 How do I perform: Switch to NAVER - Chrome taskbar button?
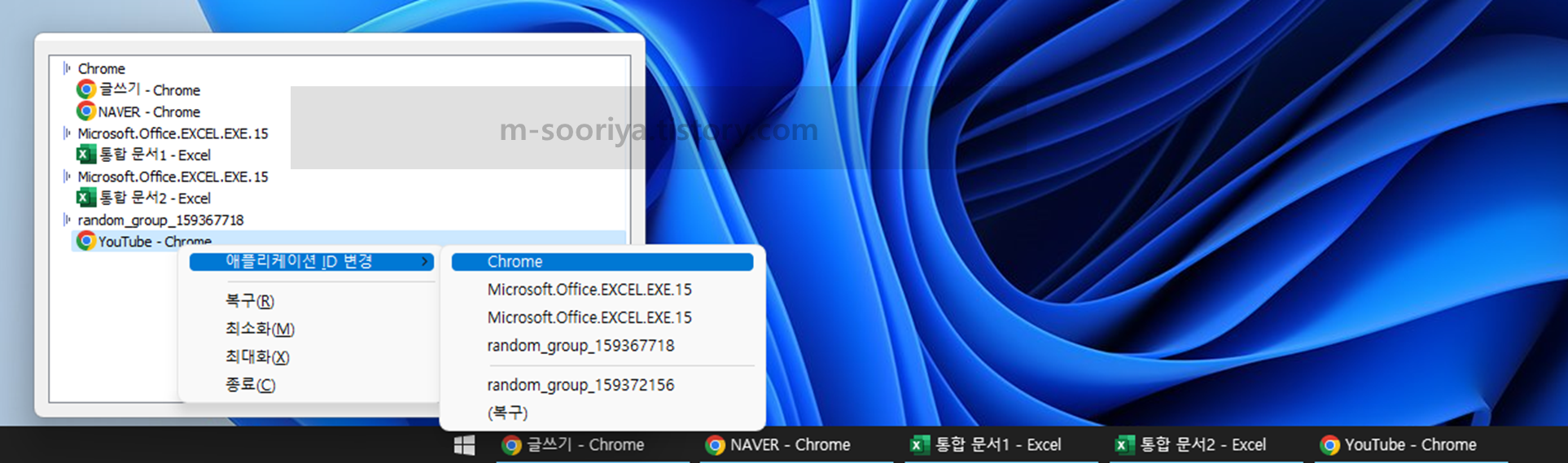tap(798, 445)
